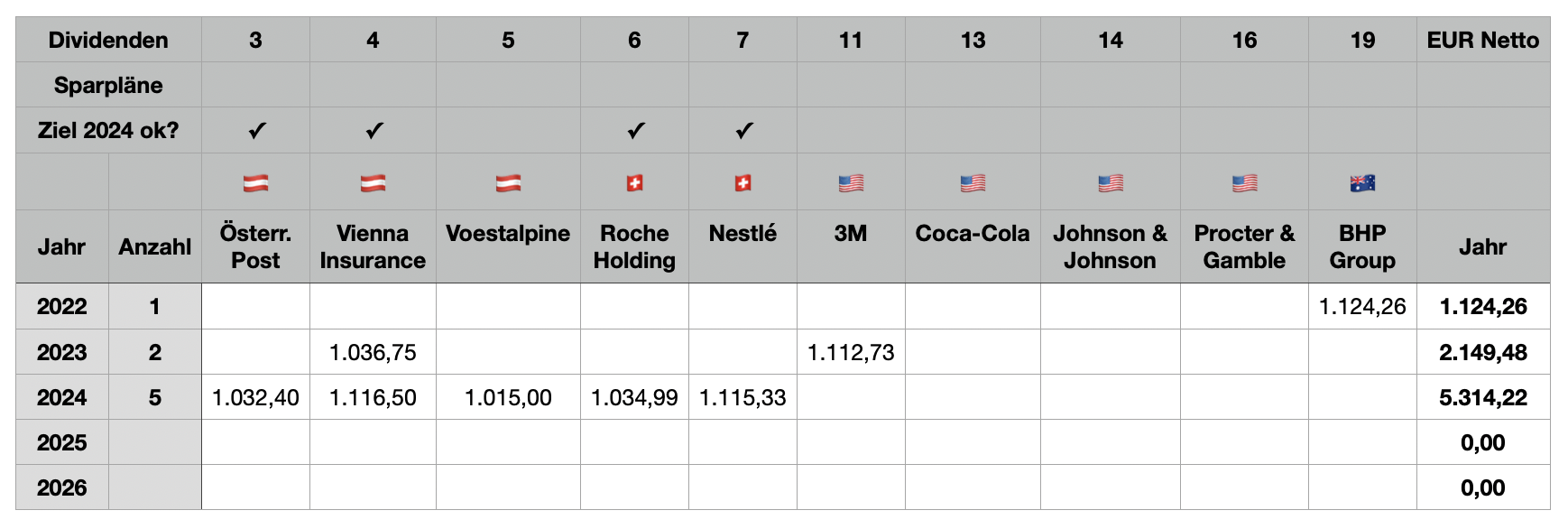Select the Swiss flag above Roche Holding
The width and height of the screenshot is (1568, 529).
coord(634,183)
